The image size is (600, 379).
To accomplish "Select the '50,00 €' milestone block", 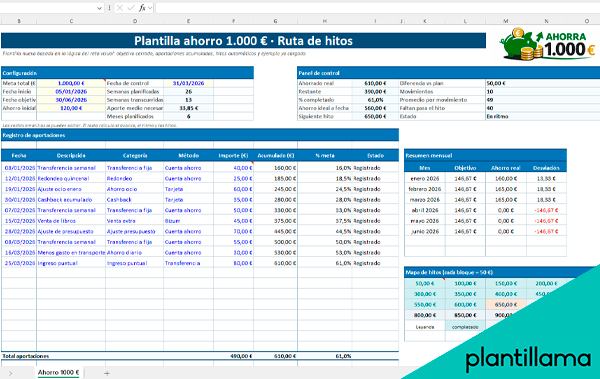I will [425, 284].
